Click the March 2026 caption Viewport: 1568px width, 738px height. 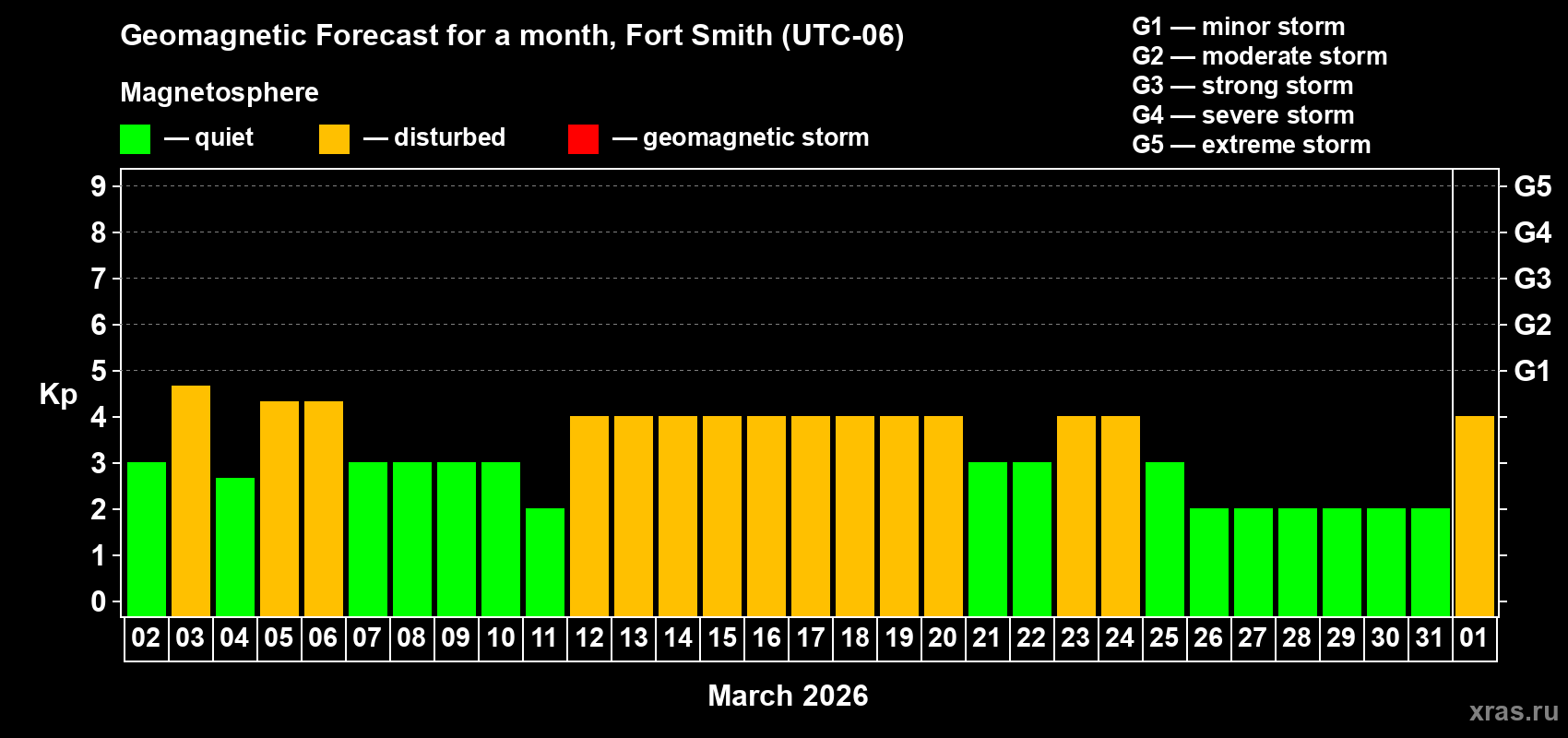[x=788, y=696]
